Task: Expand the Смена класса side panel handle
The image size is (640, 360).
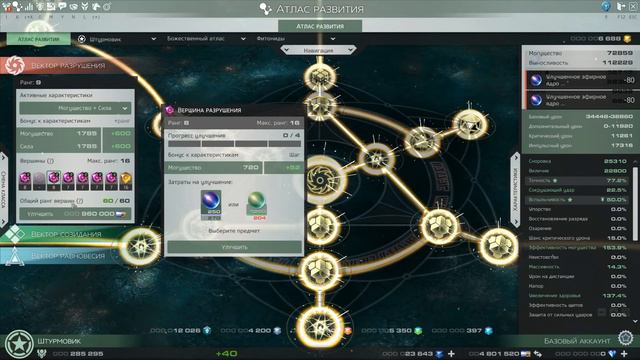Action: [4, 190]
